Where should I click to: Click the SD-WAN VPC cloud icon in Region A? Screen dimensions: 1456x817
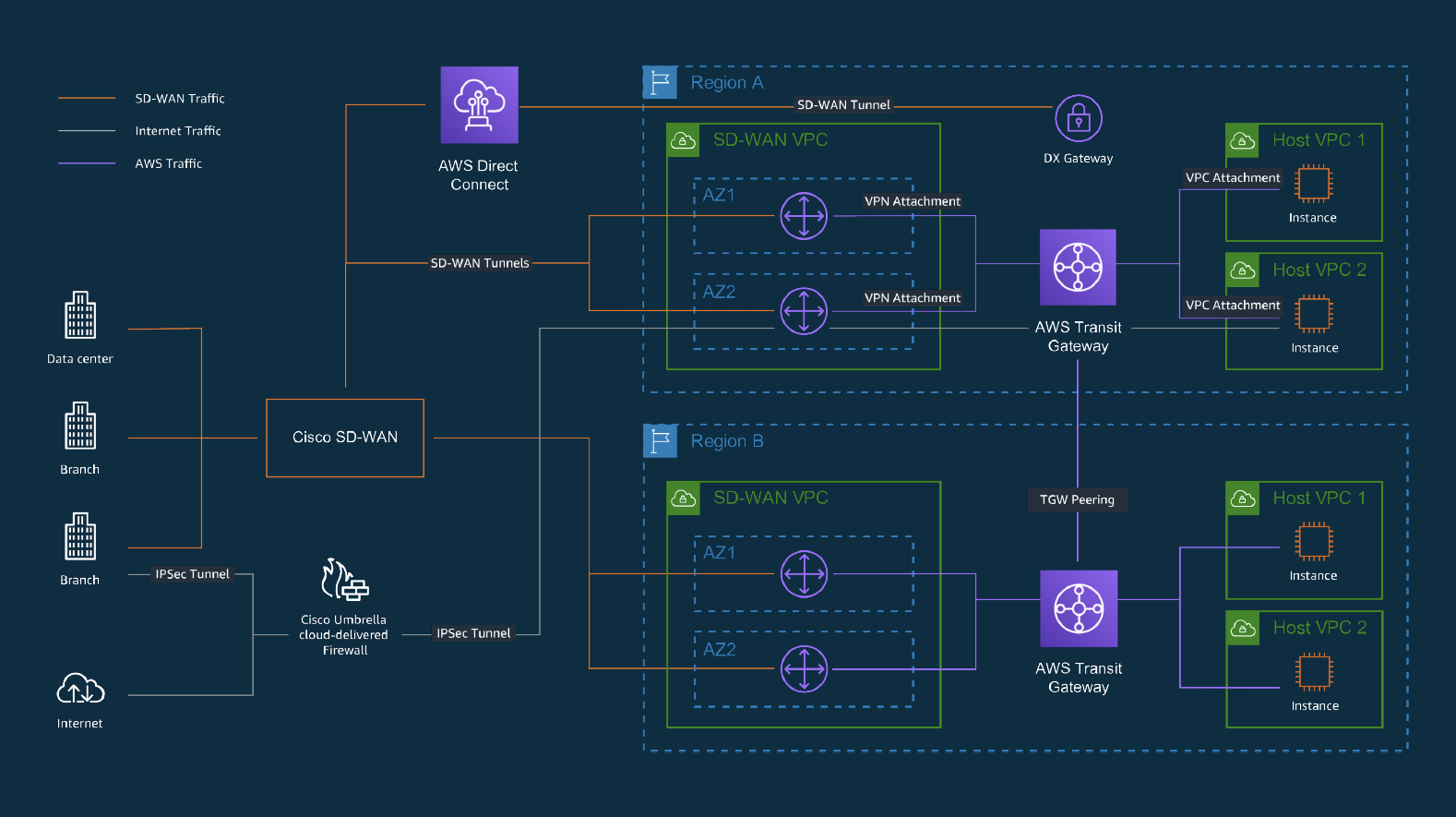click(x=683, y=140)
